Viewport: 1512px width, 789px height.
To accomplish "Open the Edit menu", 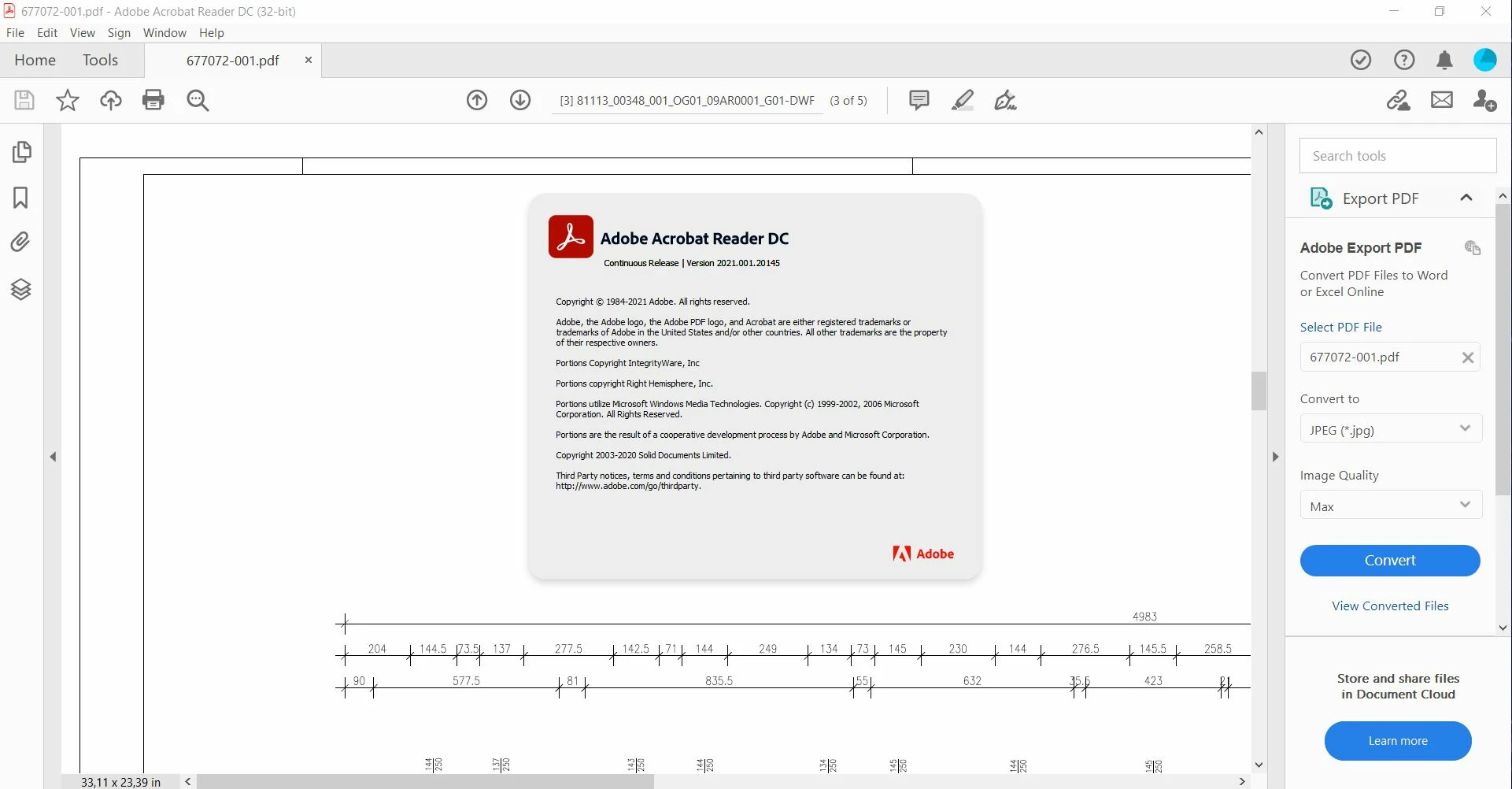I will coord(47,32).
